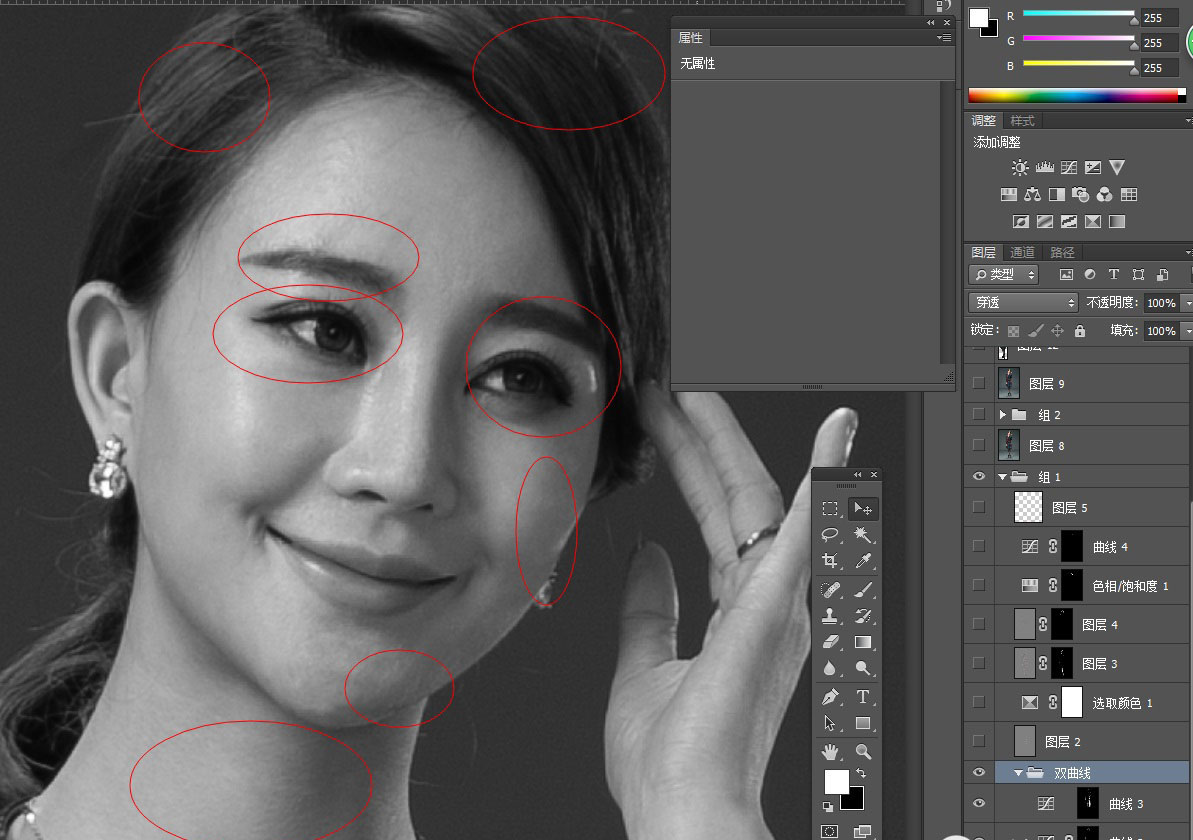Collapse the 双曲线 group
1193x840 pixels.
1019,773
